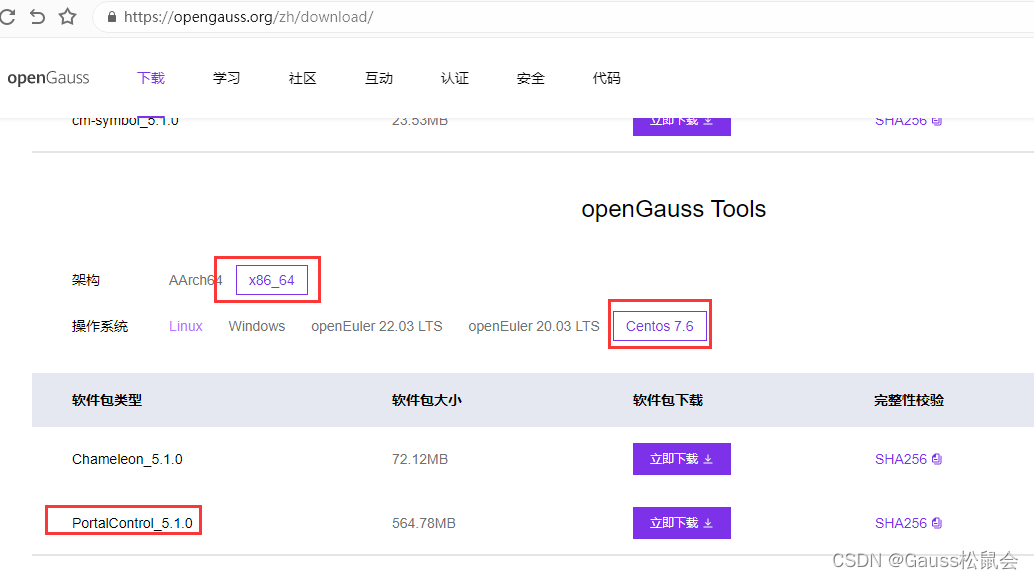Click the 完整性校验 column header
Image resolution: width=1034 pixels, height=579 pixels.
click(x=909, y=400)
